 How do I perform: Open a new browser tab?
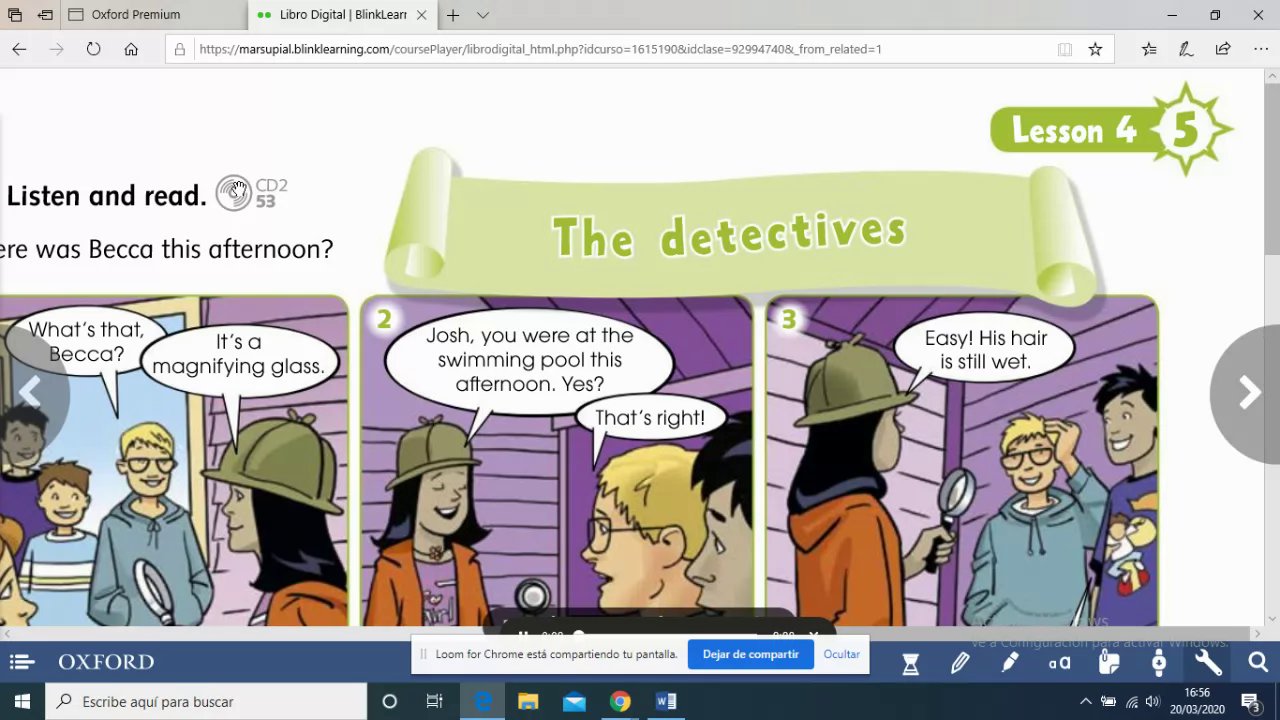click(x=453, y=15)
